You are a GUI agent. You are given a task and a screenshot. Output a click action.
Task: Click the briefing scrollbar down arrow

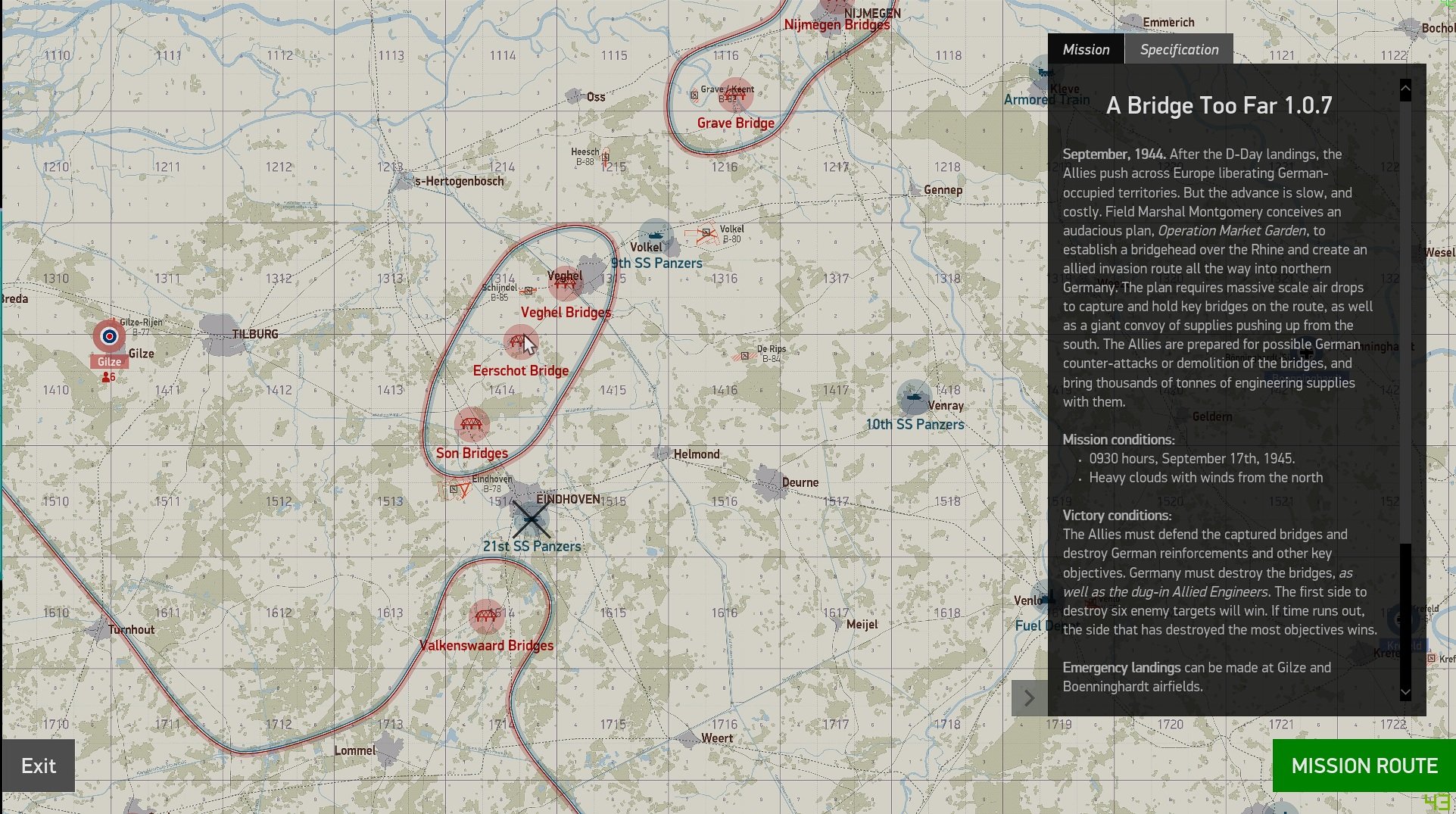pyautogui.click(x=1405, y=691)
